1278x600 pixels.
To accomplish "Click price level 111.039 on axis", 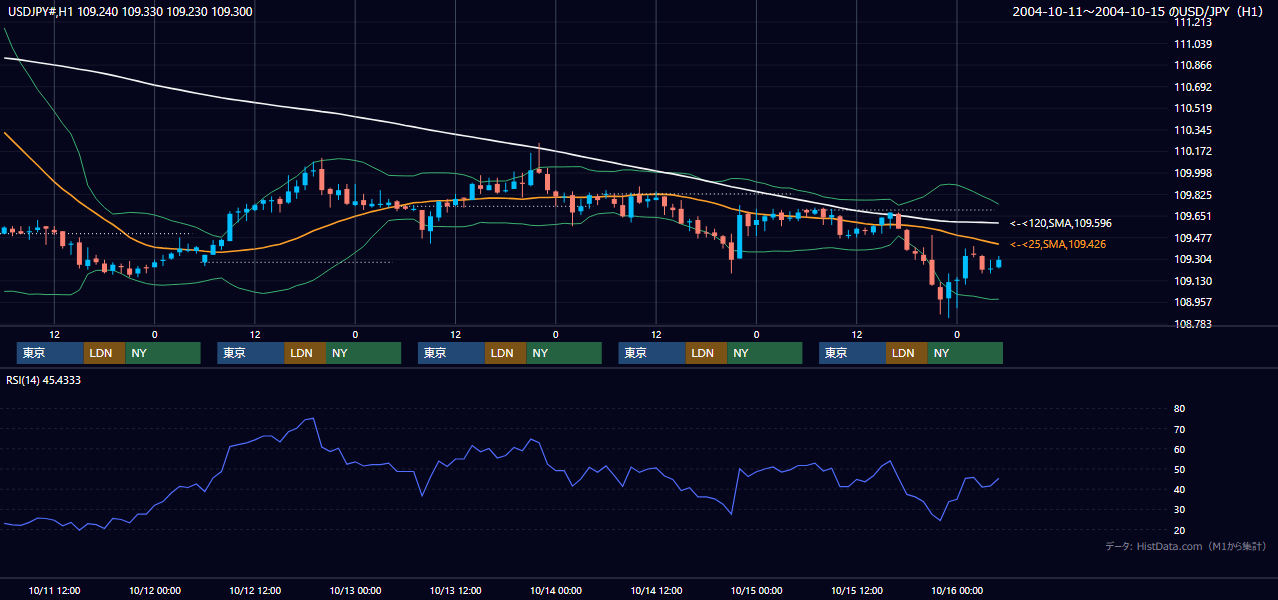I will 1194,44.
